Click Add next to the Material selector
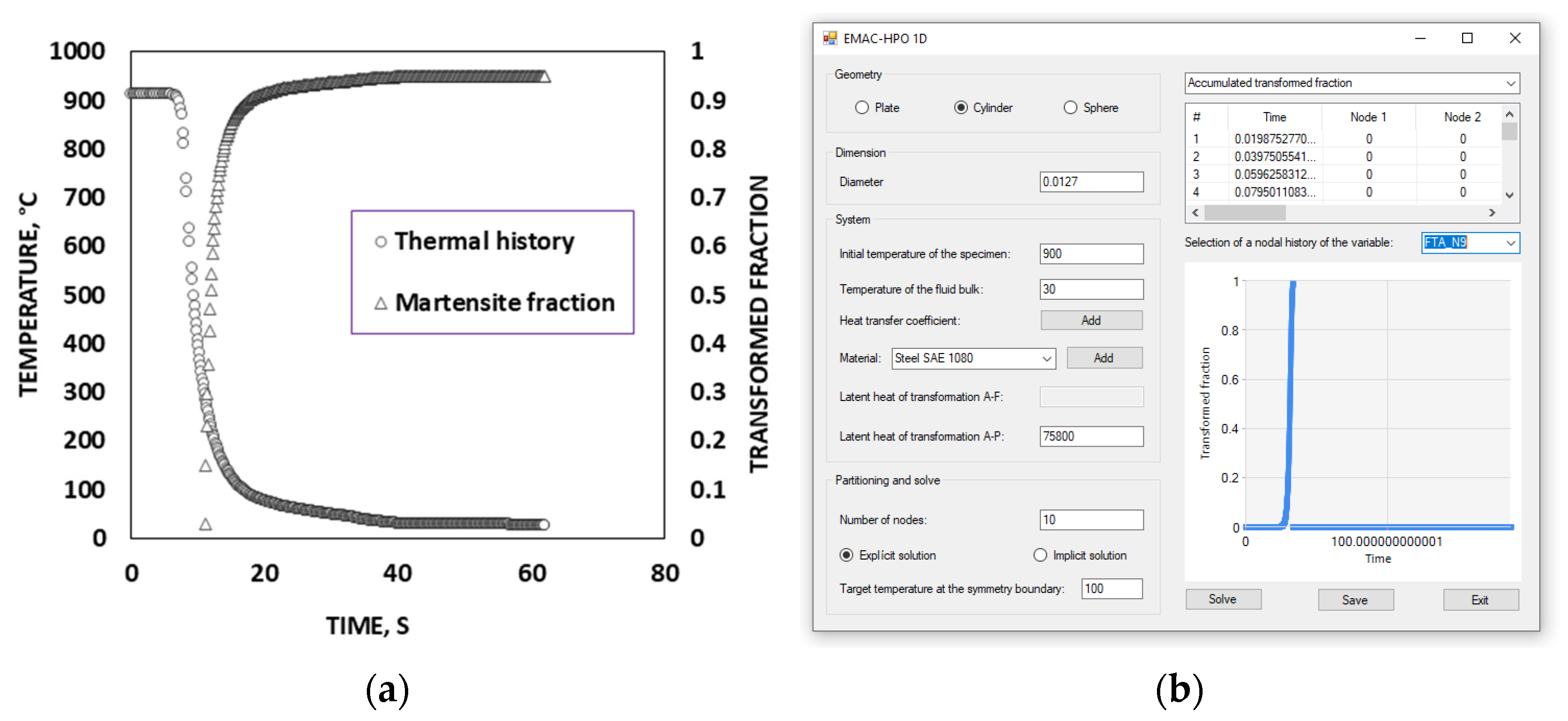Viewport: 1568px width, 721px height. point(1104,358)
